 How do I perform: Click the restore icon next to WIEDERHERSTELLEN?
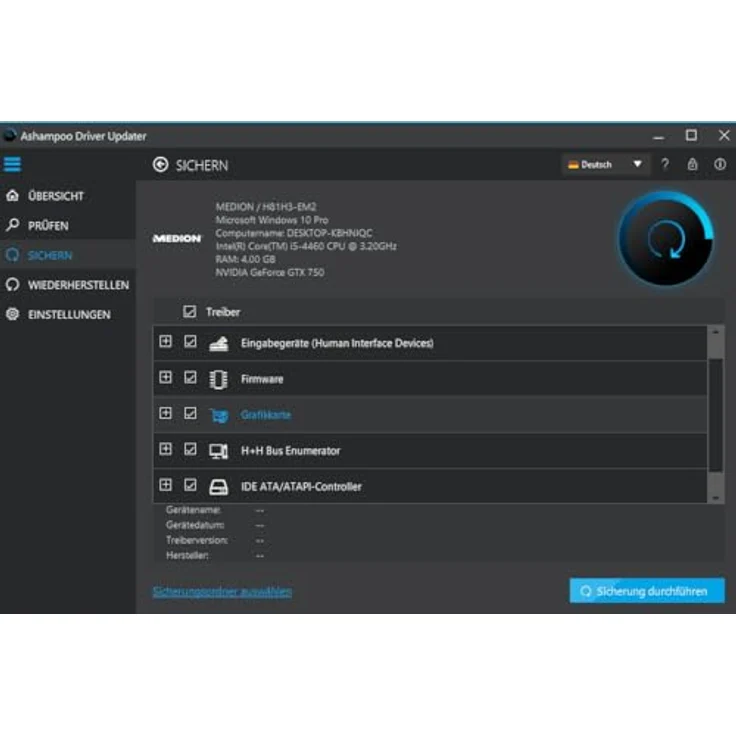pos(13,284)
